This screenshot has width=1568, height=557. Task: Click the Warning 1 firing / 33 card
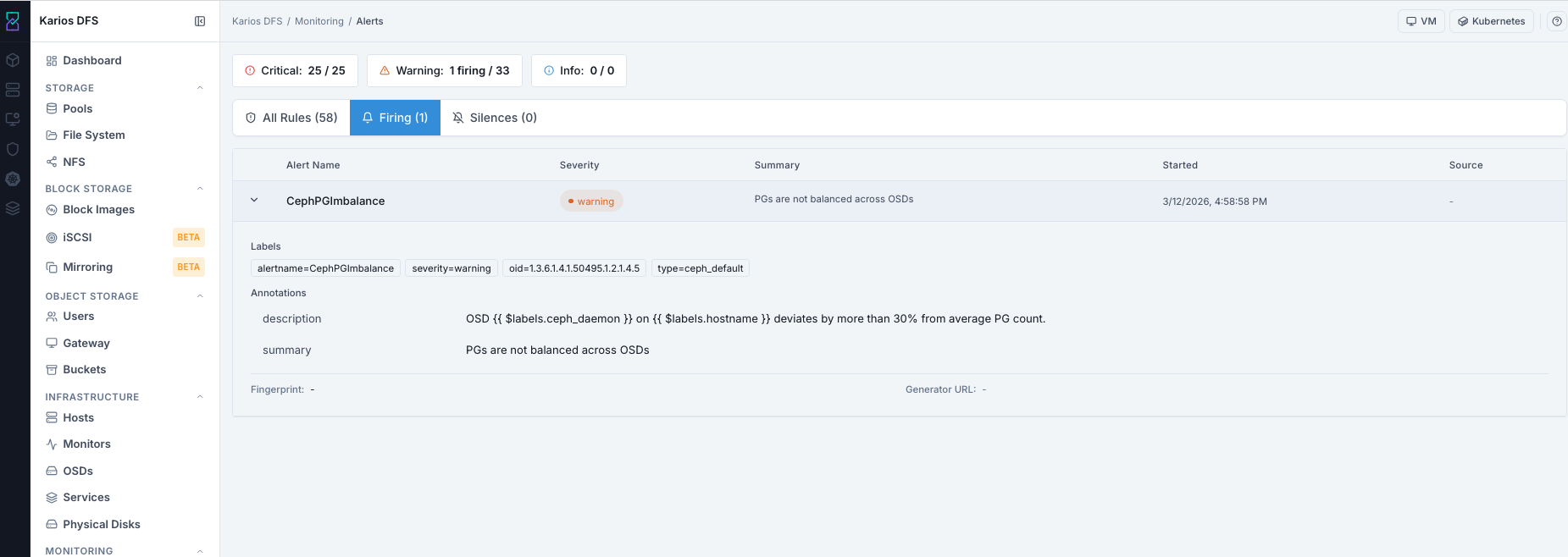(x=444, y=71)
